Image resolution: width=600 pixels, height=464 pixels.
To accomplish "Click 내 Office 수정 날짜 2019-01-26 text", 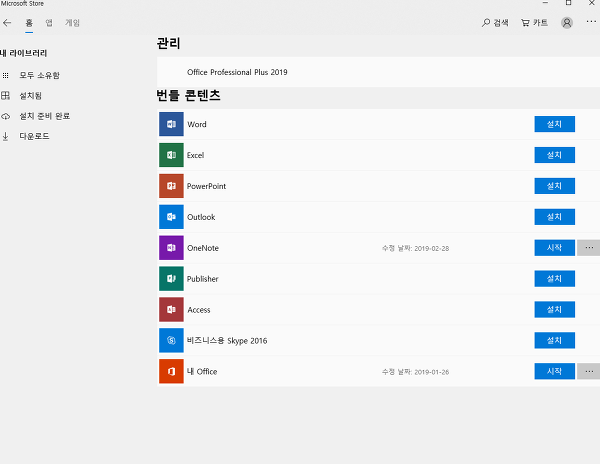I will [416, 372].
